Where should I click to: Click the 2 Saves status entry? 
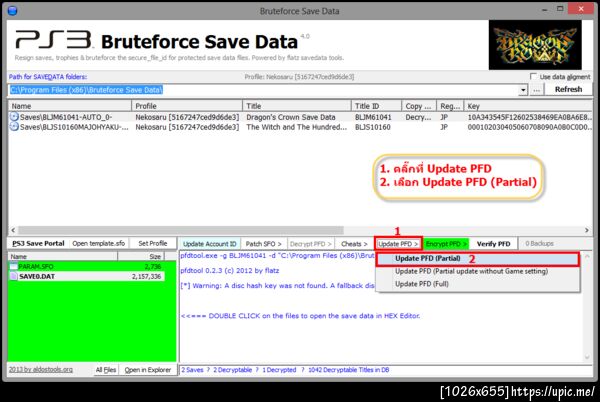click(192, 370)
